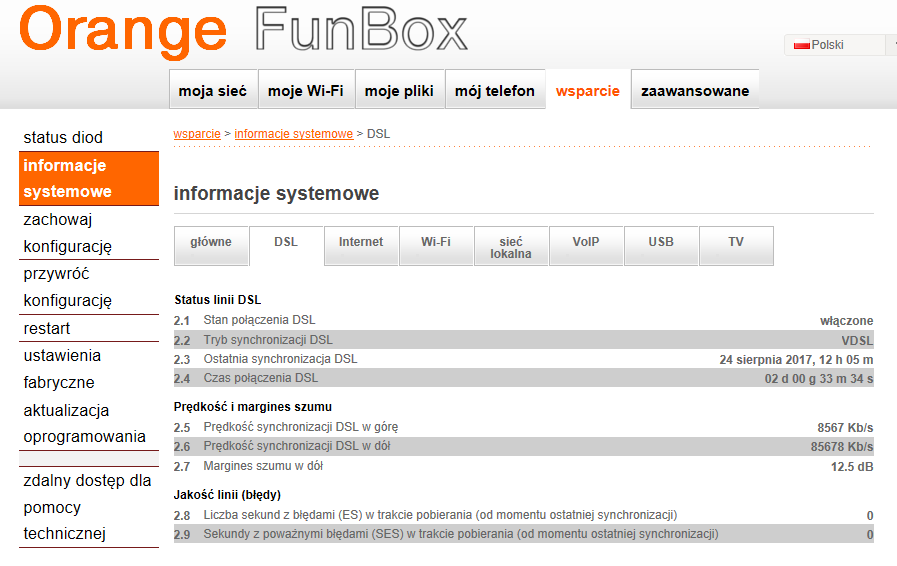This screenshot has height=566, width=897.
Task: Click the Orange logo
Action: point(123,31)
